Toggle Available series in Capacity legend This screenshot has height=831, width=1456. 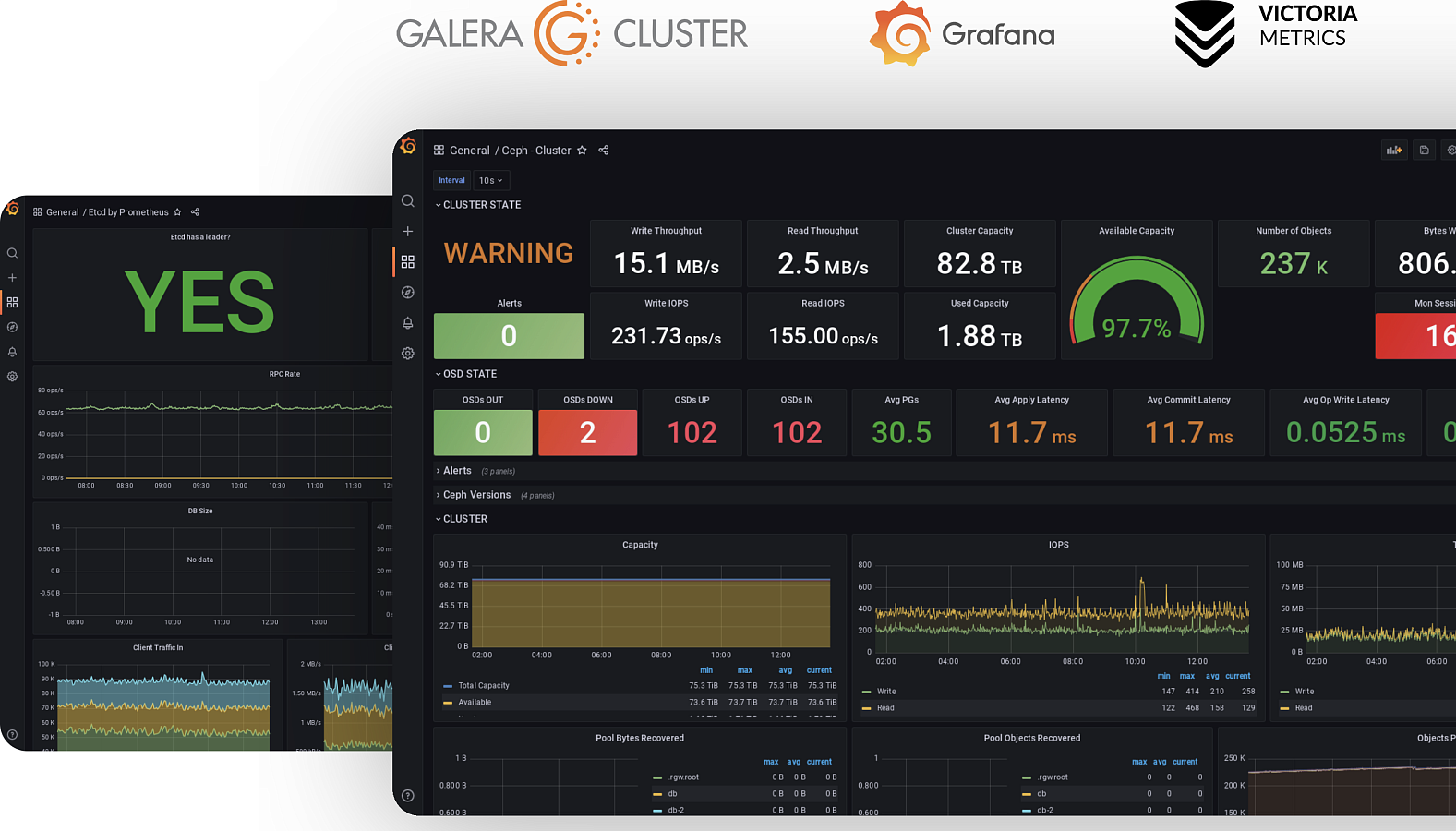pyautogui.click(x=475, y=703)
